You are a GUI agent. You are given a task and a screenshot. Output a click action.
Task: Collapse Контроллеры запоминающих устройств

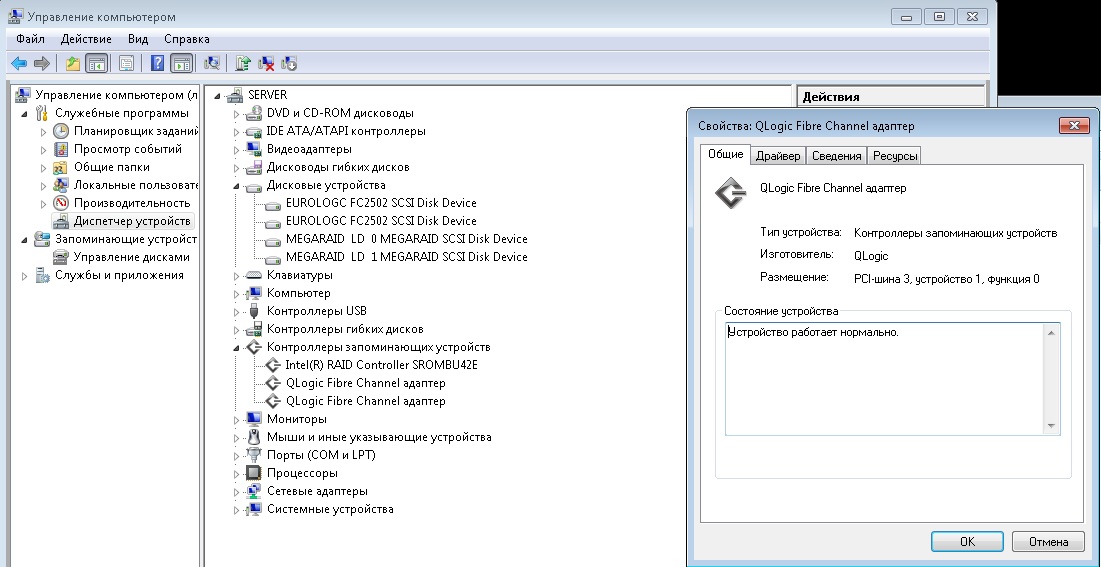click(237, 348)
